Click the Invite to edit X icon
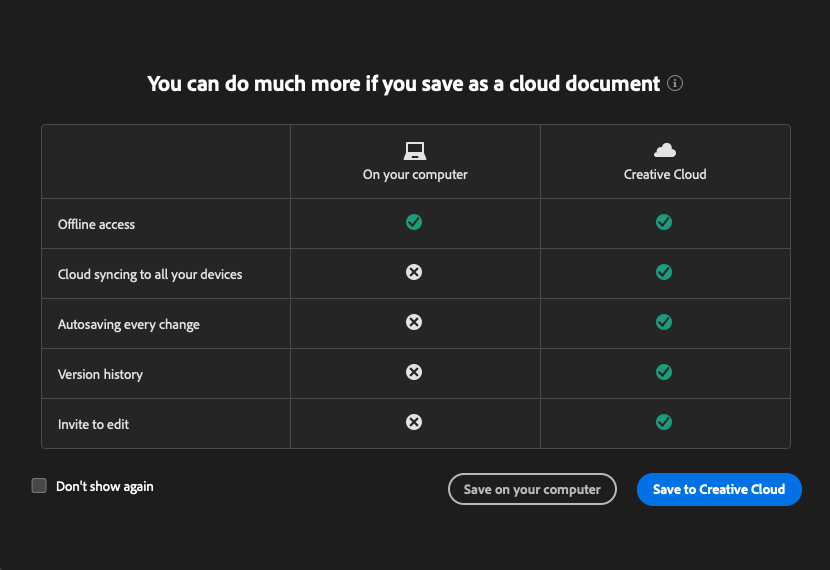The image size is (830, 570). click(x=414, y=422)
